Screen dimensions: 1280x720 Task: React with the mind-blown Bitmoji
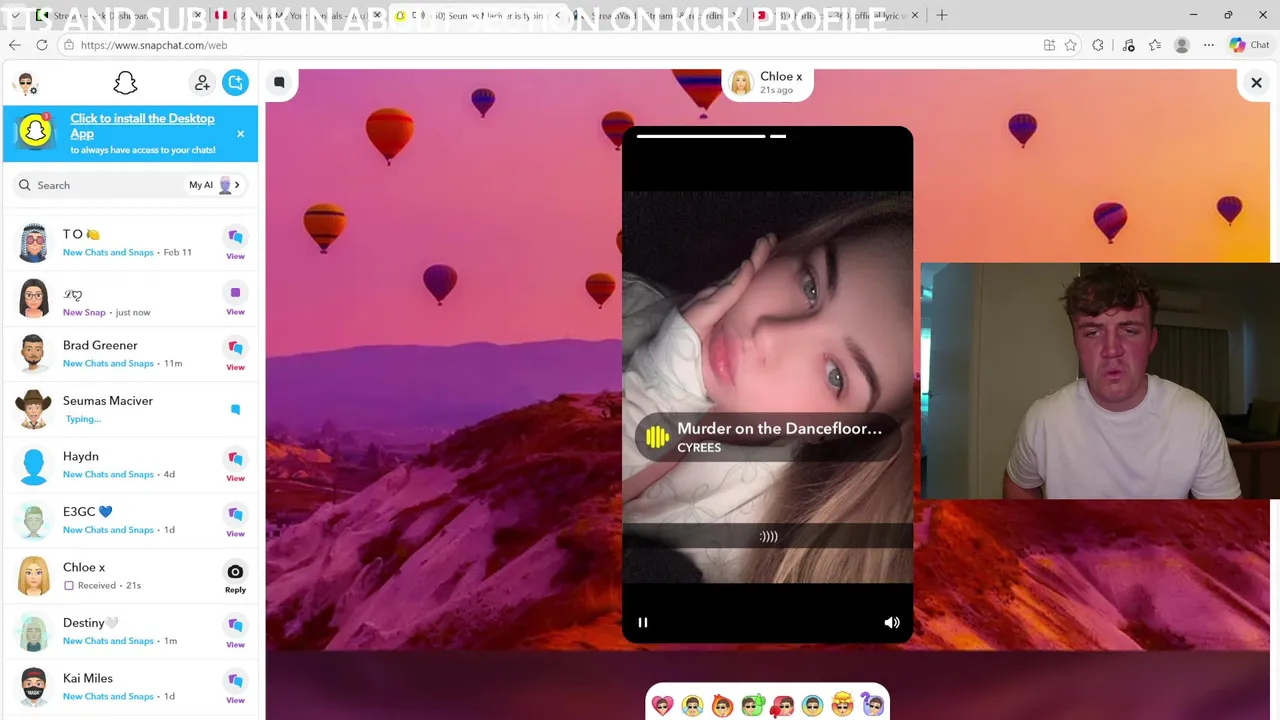(x=842, y=706)
